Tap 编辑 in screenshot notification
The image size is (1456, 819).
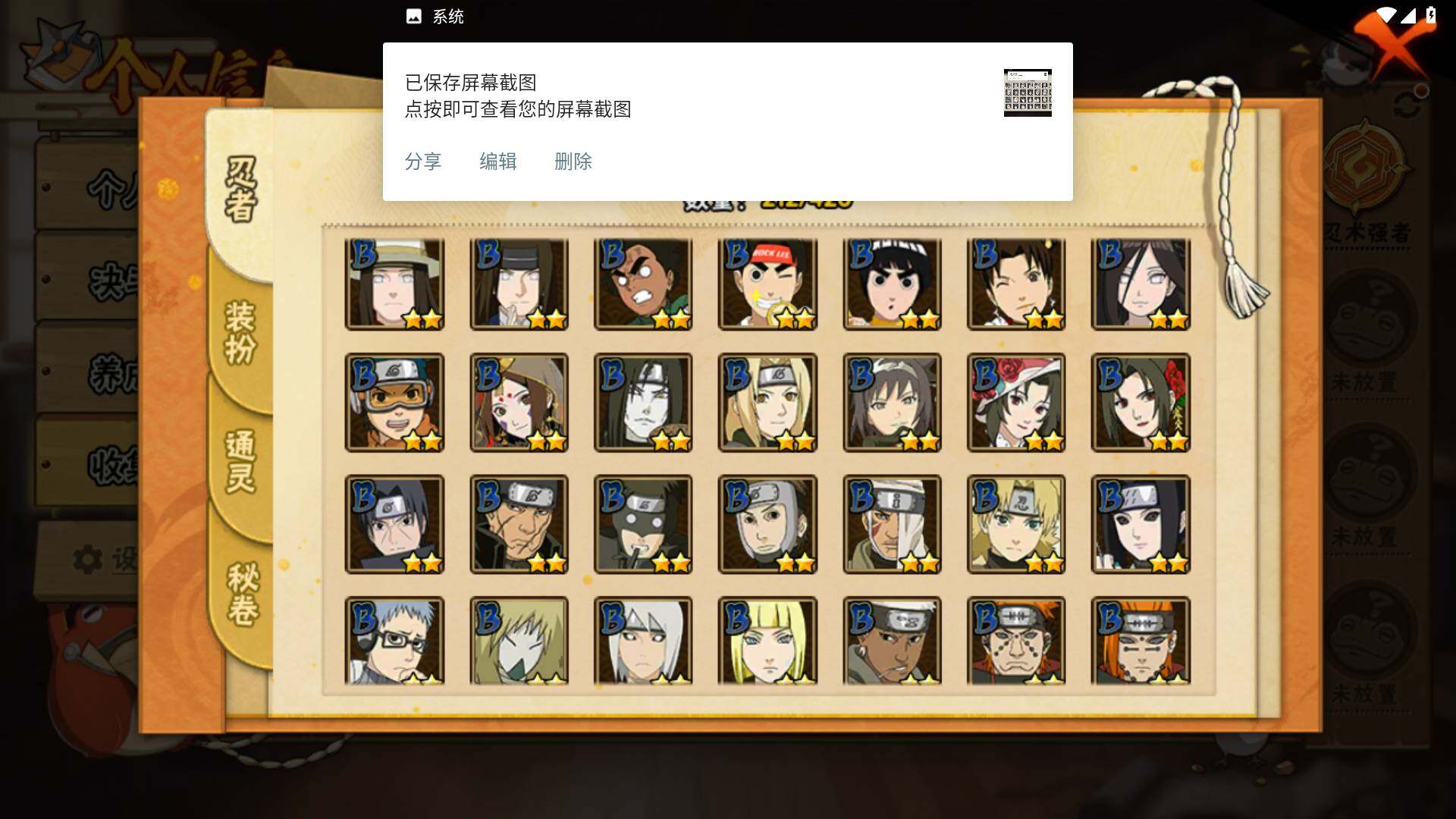pos(498,162)
